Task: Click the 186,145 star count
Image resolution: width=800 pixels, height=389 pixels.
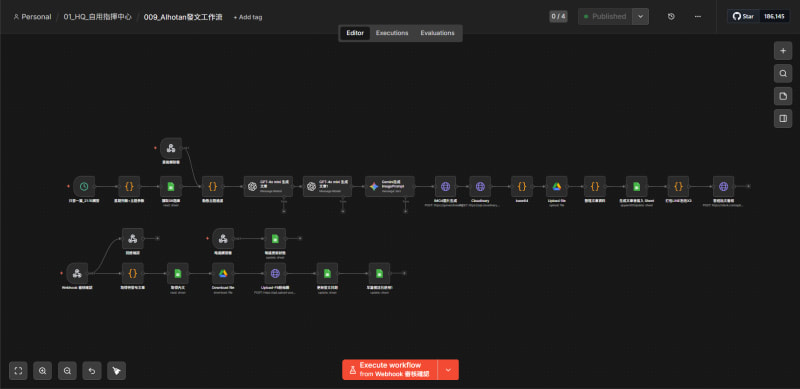Action: [774, 16]
